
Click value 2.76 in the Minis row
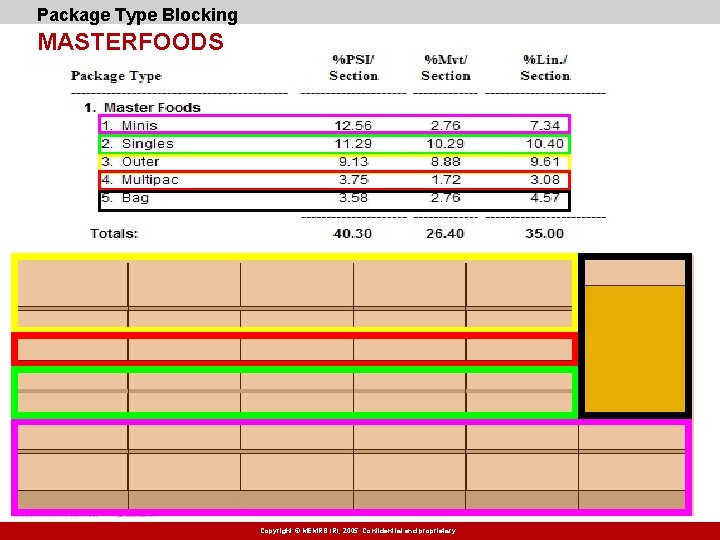coord(445,125)
